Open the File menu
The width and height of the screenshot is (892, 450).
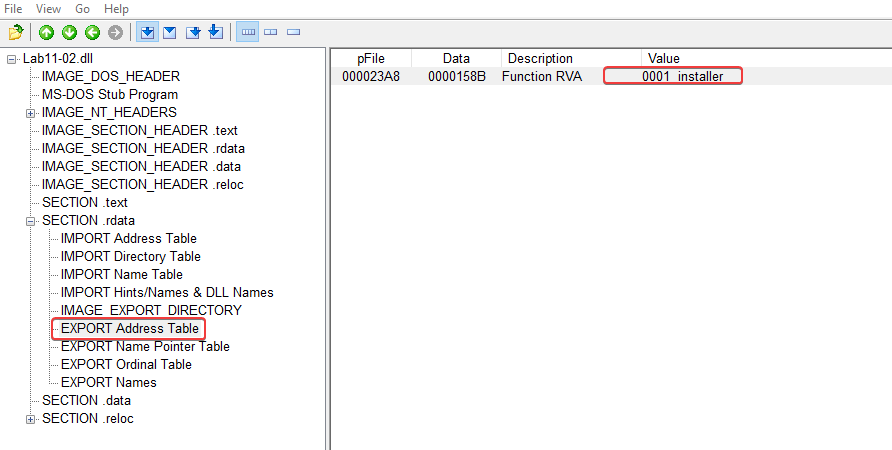(x=13, y=9)
